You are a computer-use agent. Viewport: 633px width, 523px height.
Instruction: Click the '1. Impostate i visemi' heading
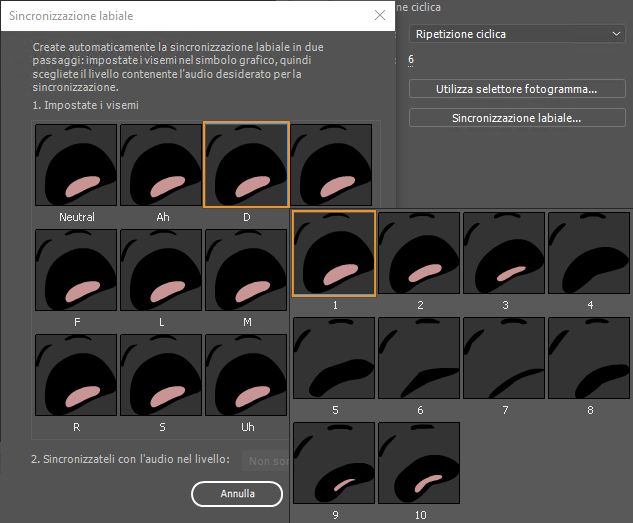pyautogui.click(x=86, y=105)
